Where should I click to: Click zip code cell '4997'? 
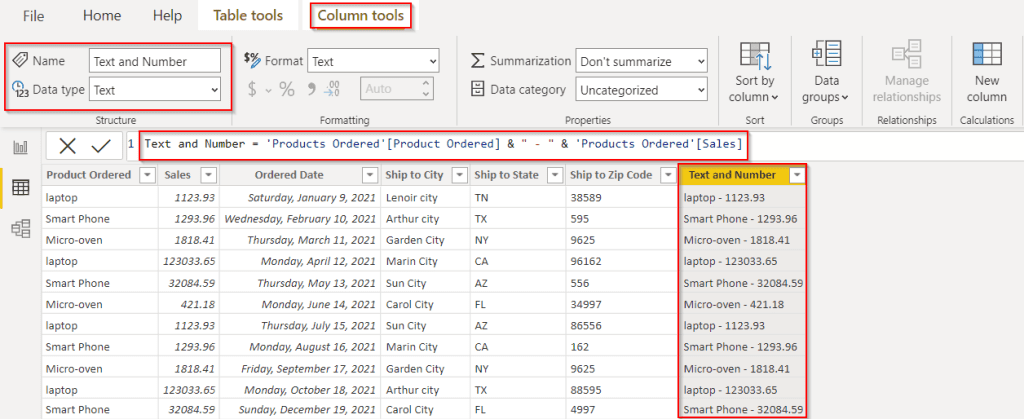[x=623, y=410]
